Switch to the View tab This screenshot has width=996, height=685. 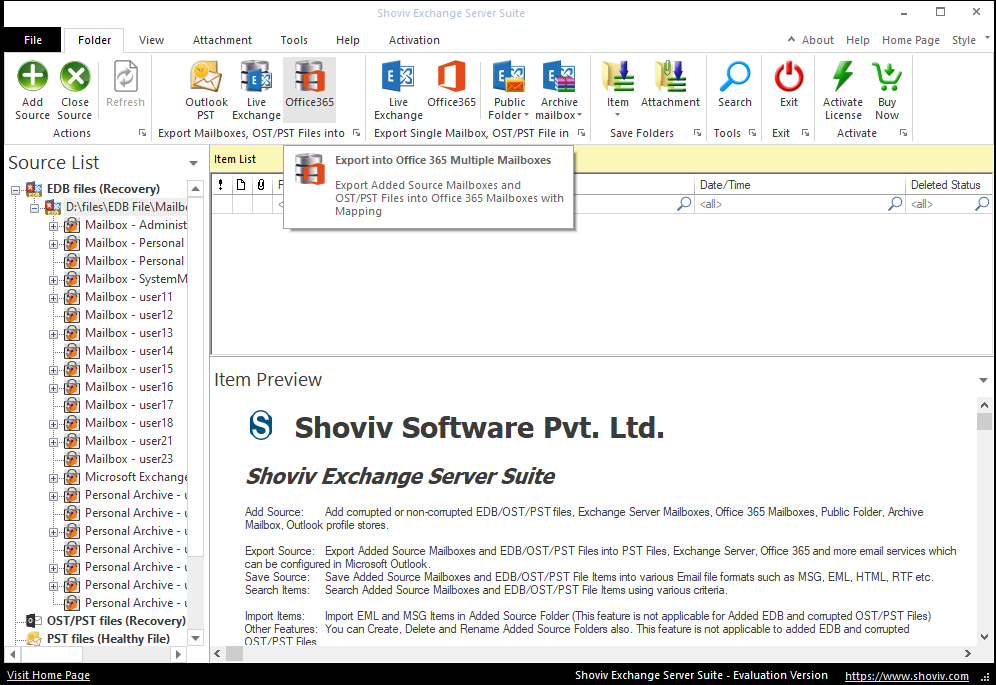pyautogui.click(x=151, y=40)
